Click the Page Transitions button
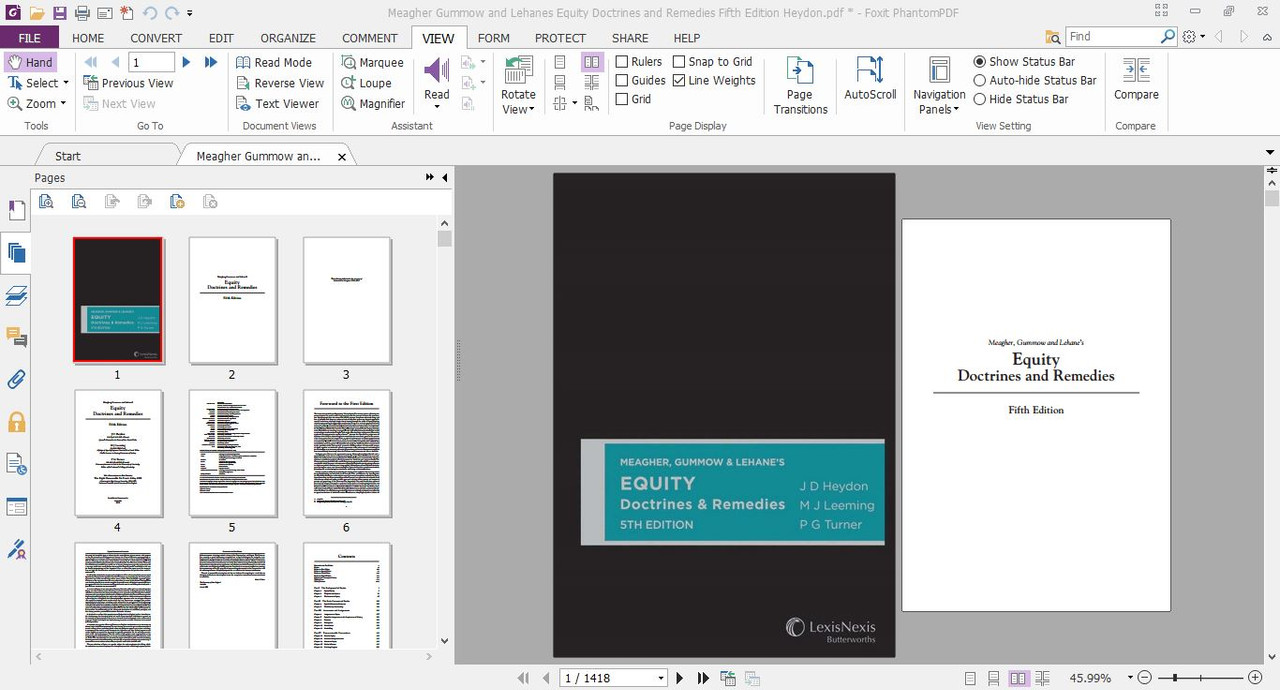1280x690 pixels. point(800,85)
